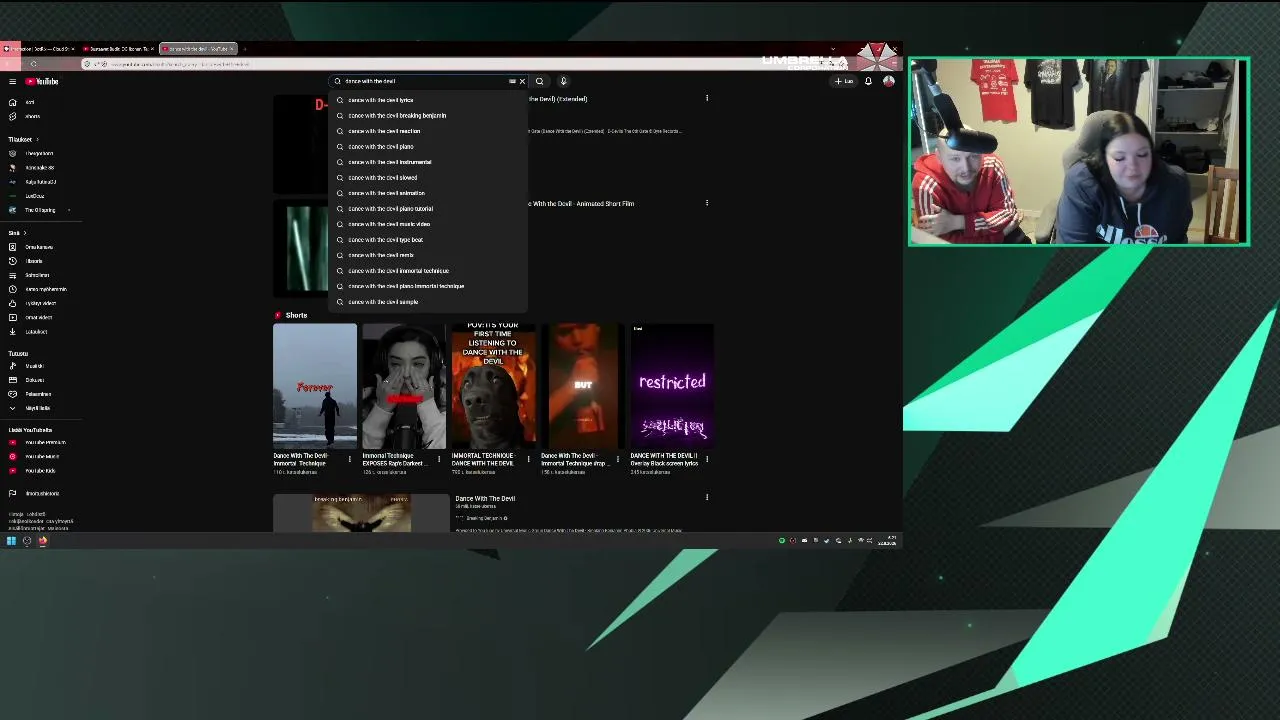Open options for Animated Short Film result
1280x720 pixels.
point(707,203)
